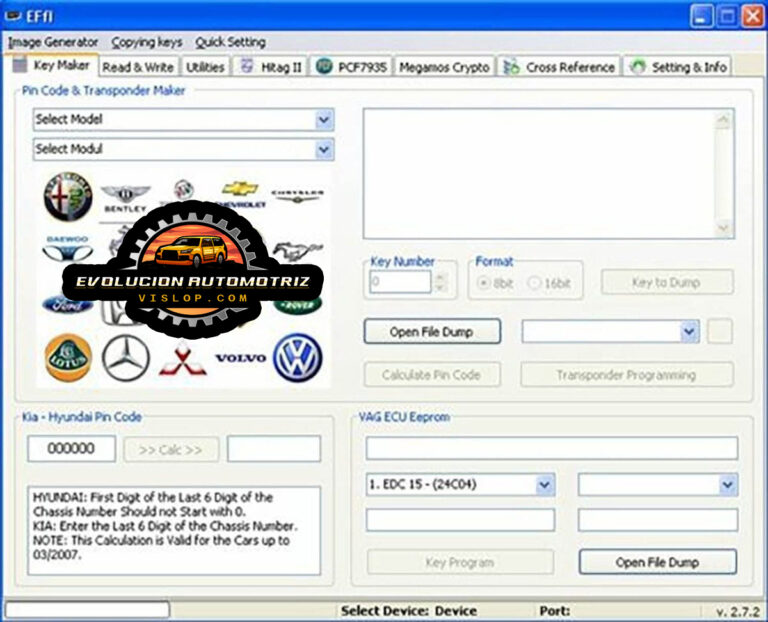Open the Select Modul dropdown

pos(324,149)
